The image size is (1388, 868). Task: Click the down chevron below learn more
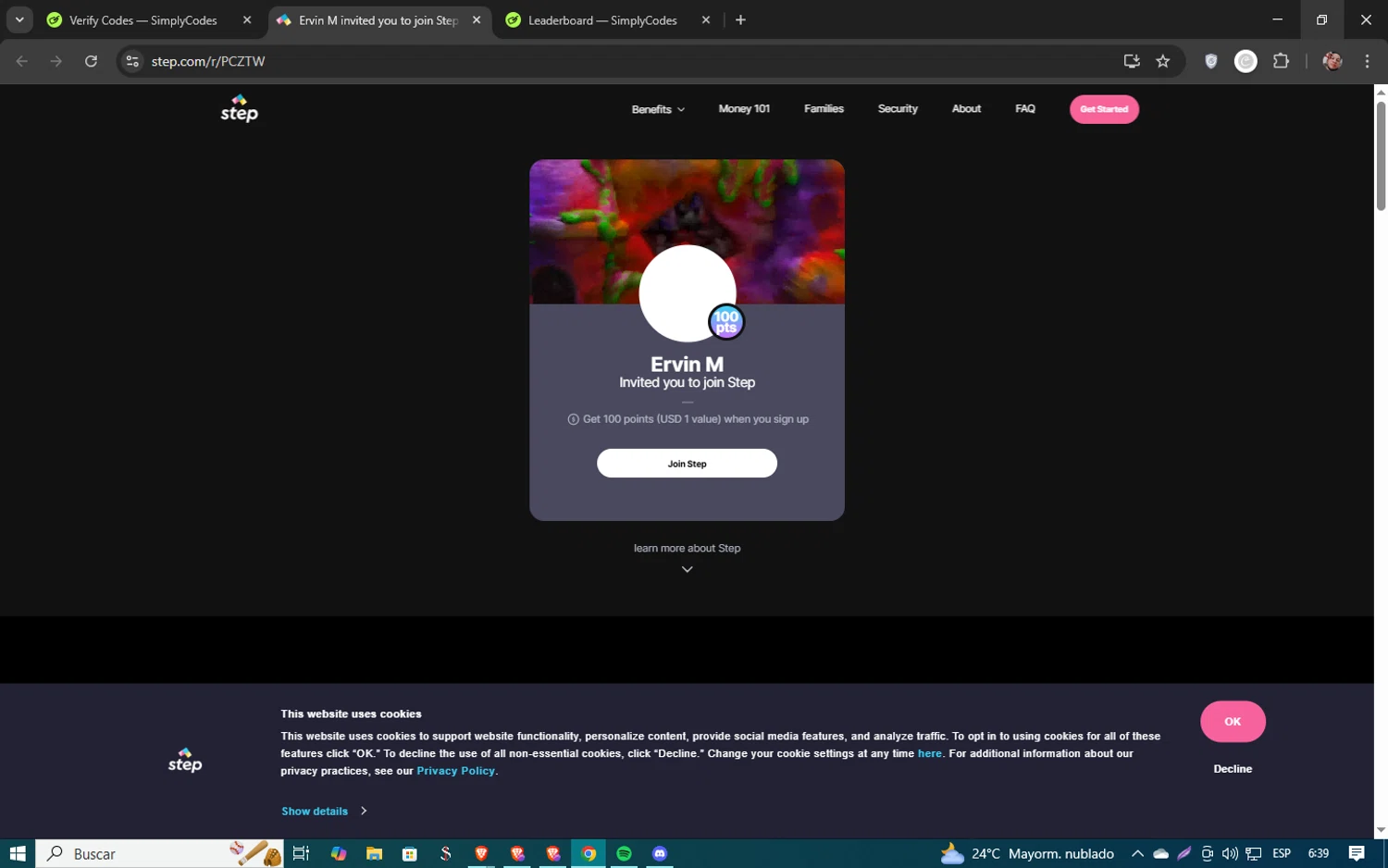(x=687, y=569)
